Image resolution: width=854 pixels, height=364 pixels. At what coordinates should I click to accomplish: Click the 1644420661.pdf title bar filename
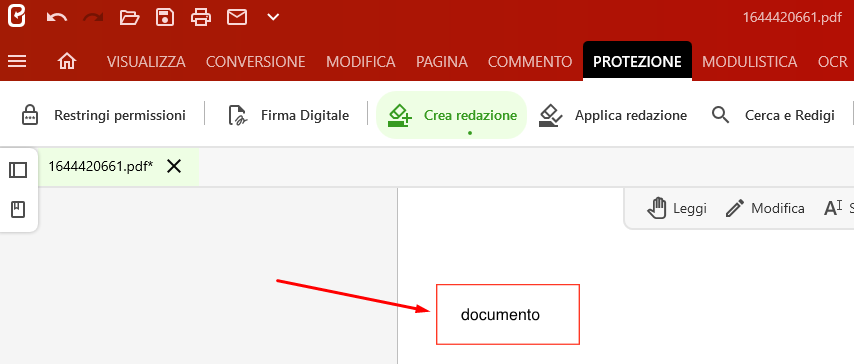pos(792,17)
